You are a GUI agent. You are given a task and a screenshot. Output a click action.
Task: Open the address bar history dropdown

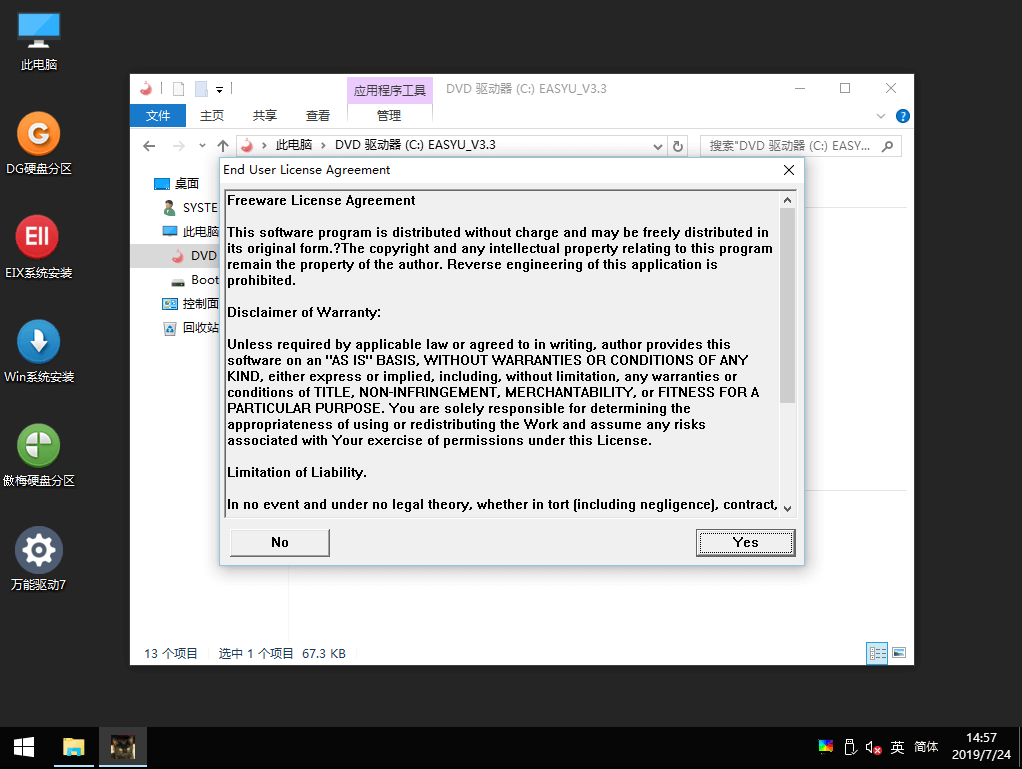(x=658, y=145)
